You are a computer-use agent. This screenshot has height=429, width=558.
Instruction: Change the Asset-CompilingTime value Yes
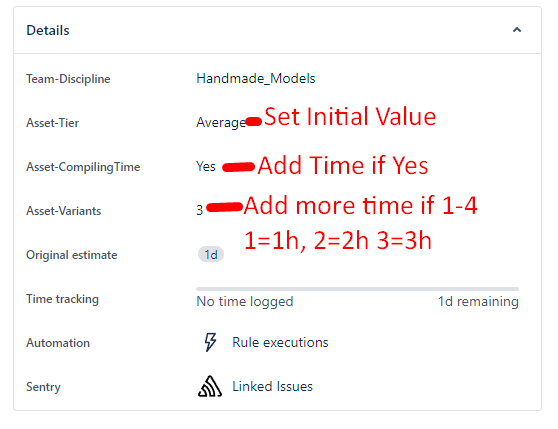tap(206, 166)
